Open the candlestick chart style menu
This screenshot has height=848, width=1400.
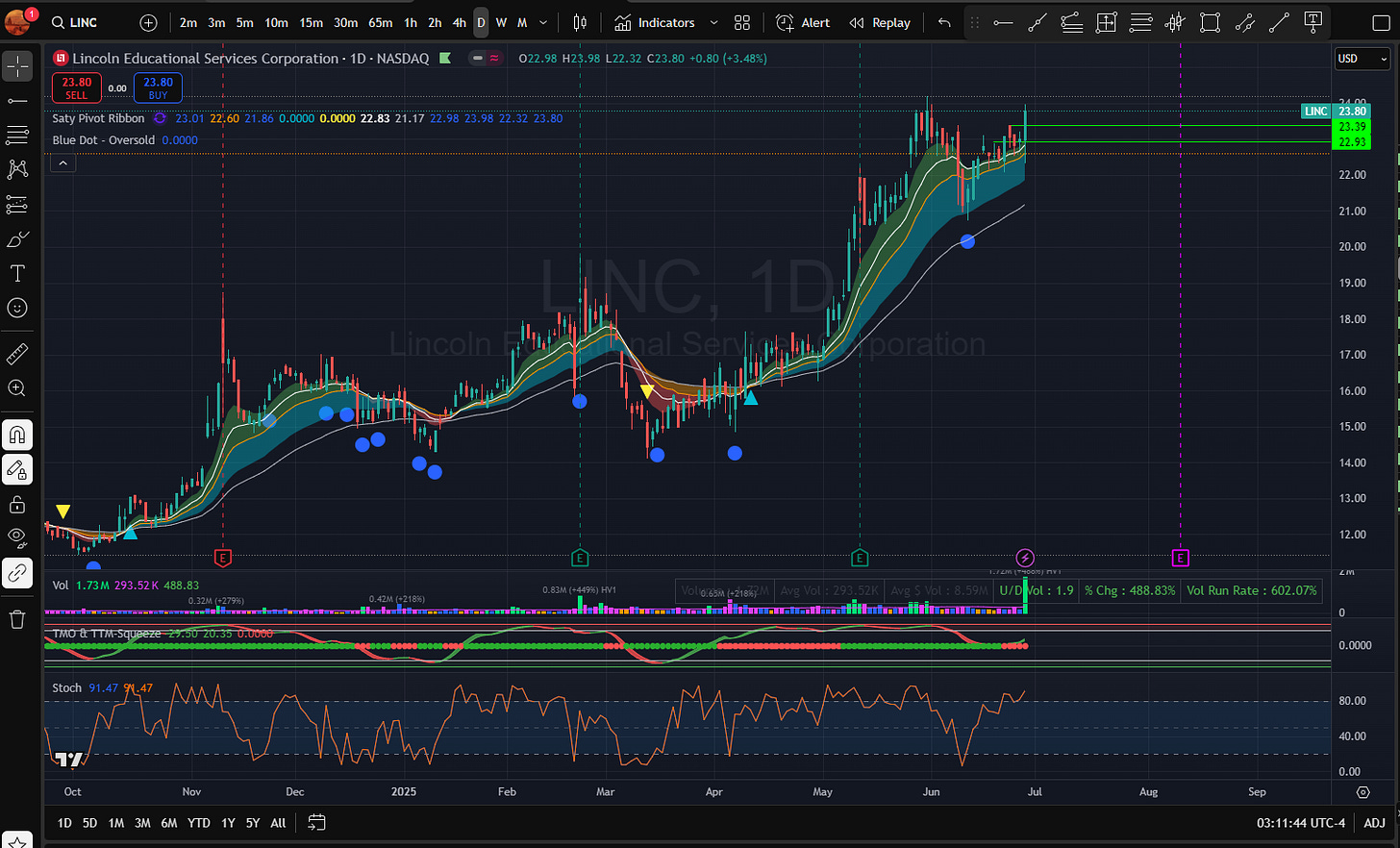coord(580,22)
